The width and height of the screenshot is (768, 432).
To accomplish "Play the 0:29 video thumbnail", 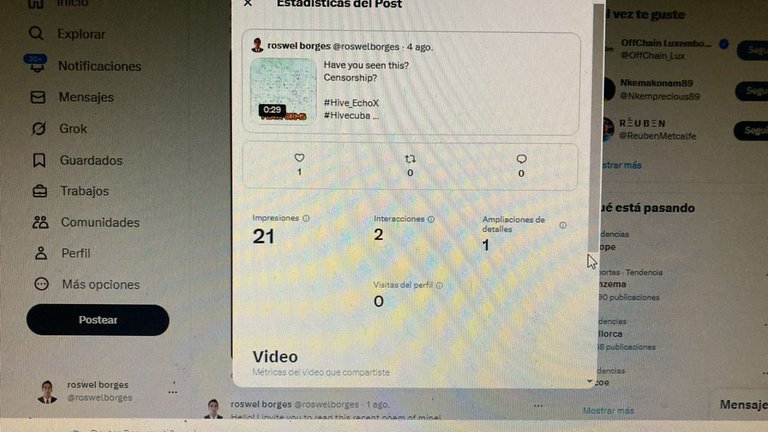I will (283, 90).
